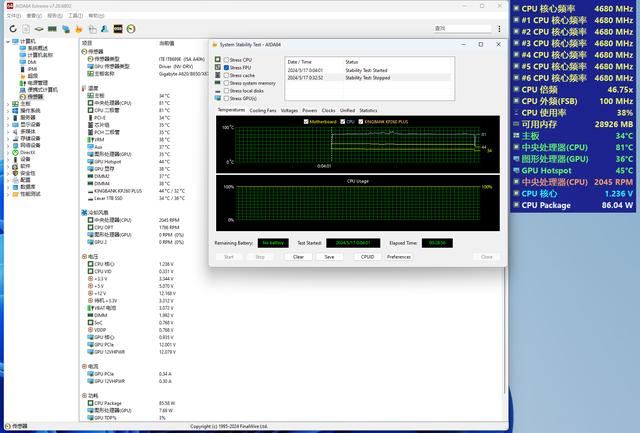Switch to the Statistics tab

pos(368,111)
